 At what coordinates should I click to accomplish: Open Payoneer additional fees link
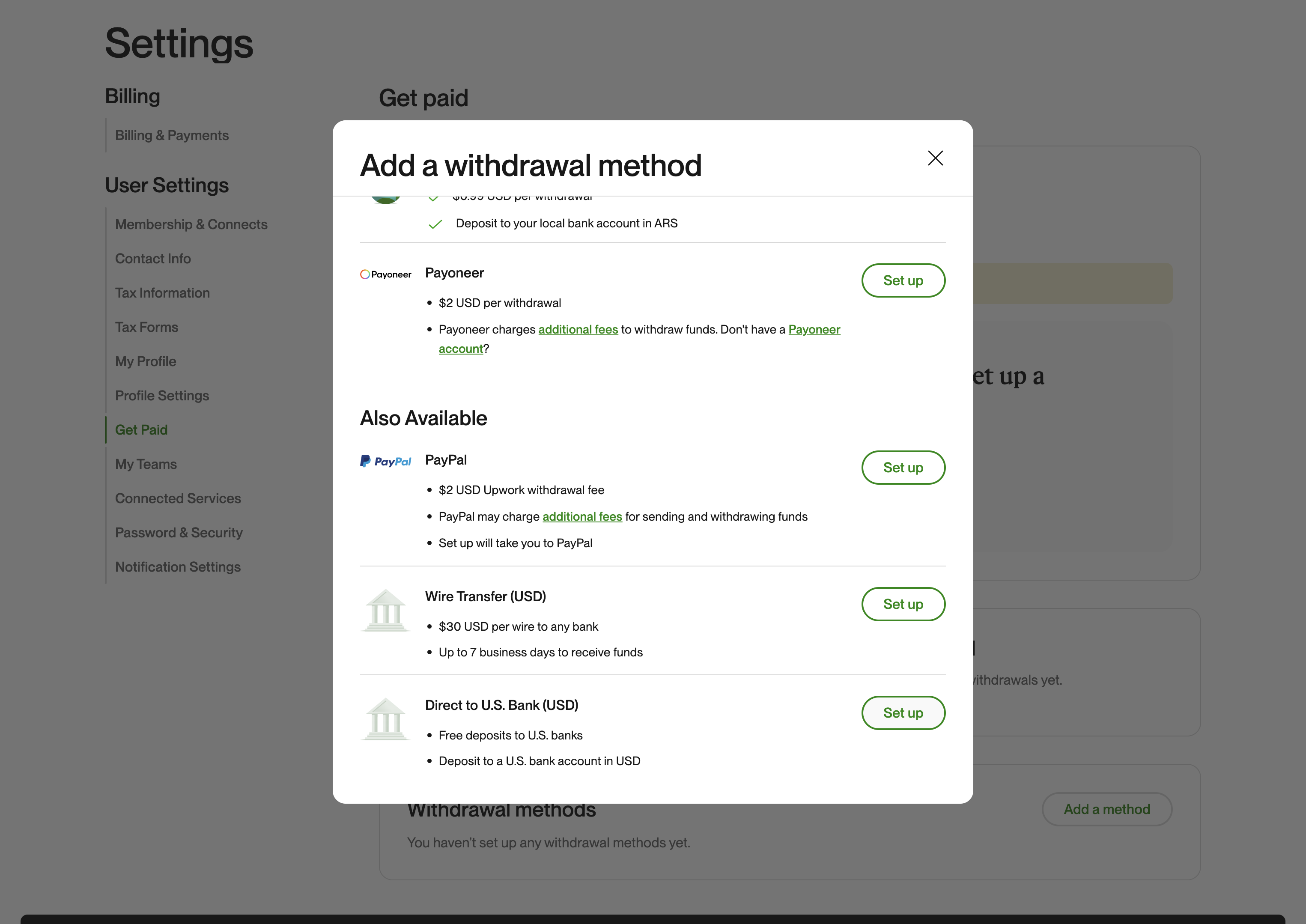578,329
